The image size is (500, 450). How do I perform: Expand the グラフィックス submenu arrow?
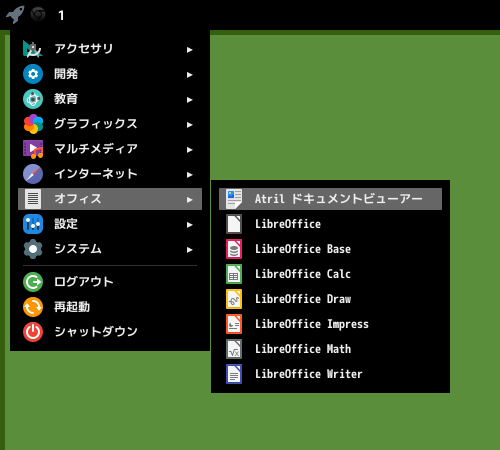[x=190, y=125]
